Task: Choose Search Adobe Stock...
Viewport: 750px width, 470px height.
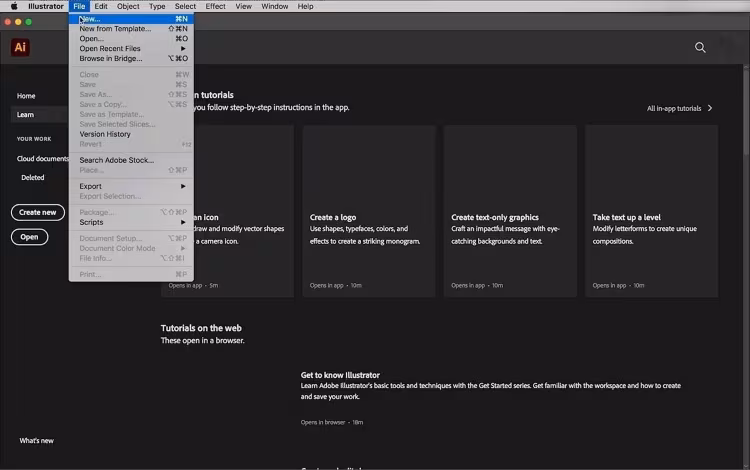Action: [x=131, y=160]
